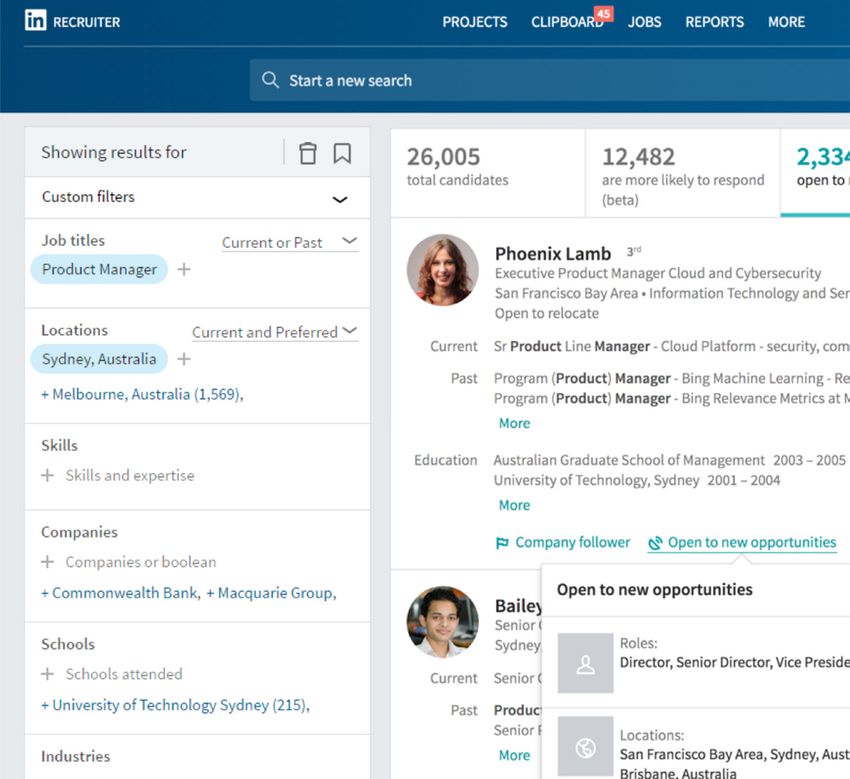This screenshot has height=779, width=850.
Task: Click the LinkedIn Recruiter logo
Action: pos(72,21)
